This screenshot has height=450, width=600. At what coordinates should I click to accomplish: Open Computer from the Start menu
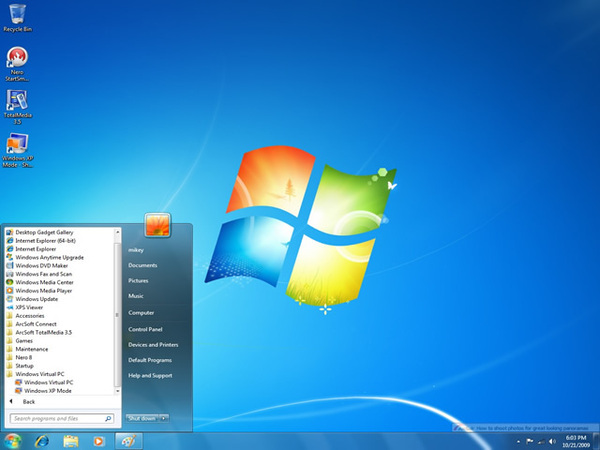[x=141, y=313]
